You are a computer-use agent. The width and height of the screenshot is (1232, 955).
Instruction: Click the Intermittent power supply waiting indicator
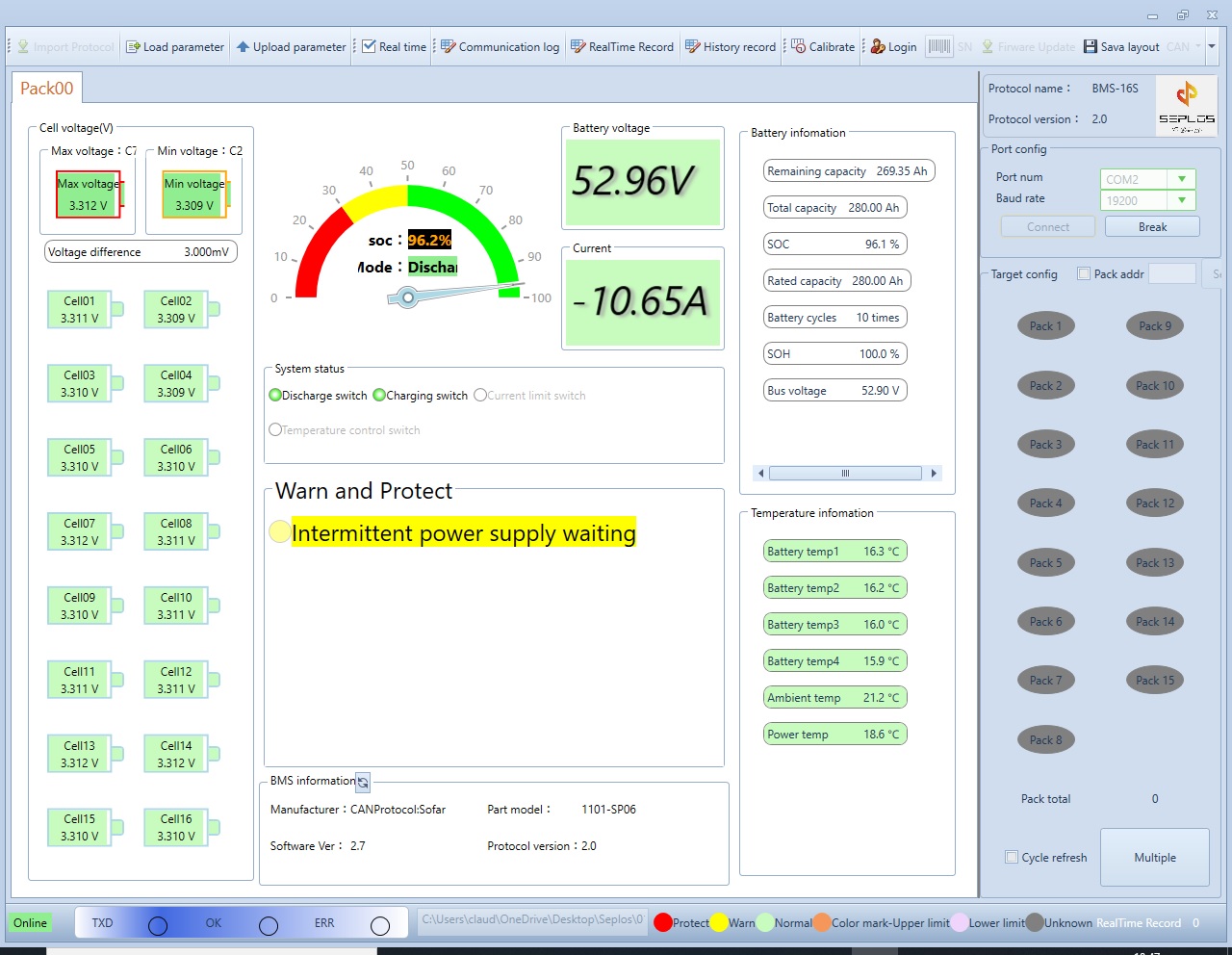tap(279, 531)
